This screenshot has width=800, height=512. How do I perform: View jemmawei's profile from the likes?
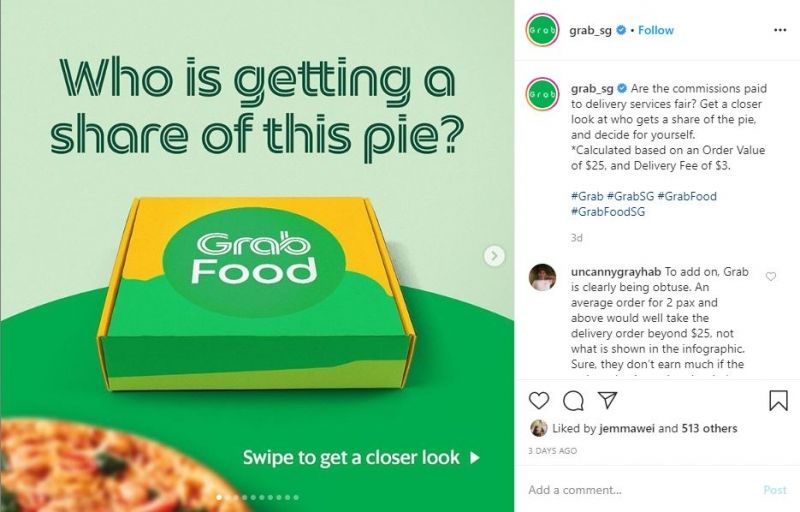pos(626,428)
